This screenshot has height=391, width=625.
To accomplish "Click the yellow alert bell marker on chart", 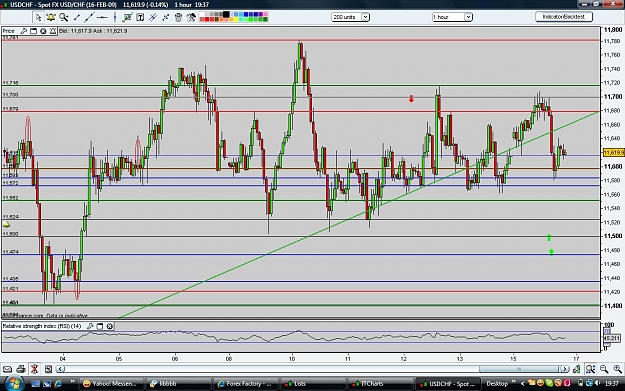I will [x=6, y=225].
